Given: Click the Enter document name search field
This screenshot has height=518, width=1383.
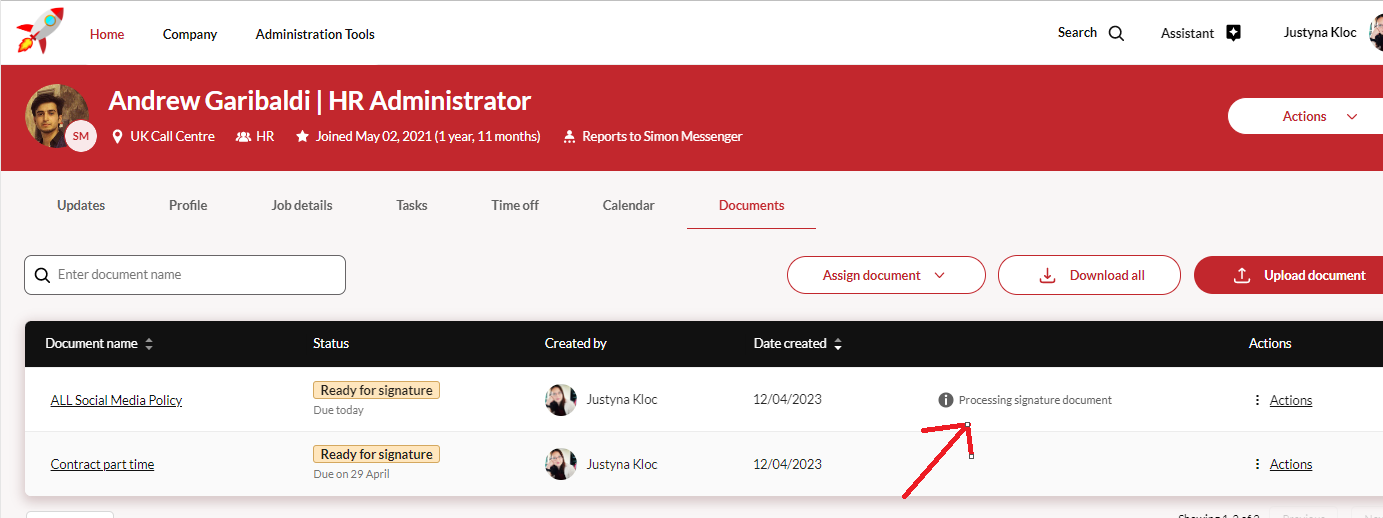Looking at the screenshot, I should coord(195,274).
